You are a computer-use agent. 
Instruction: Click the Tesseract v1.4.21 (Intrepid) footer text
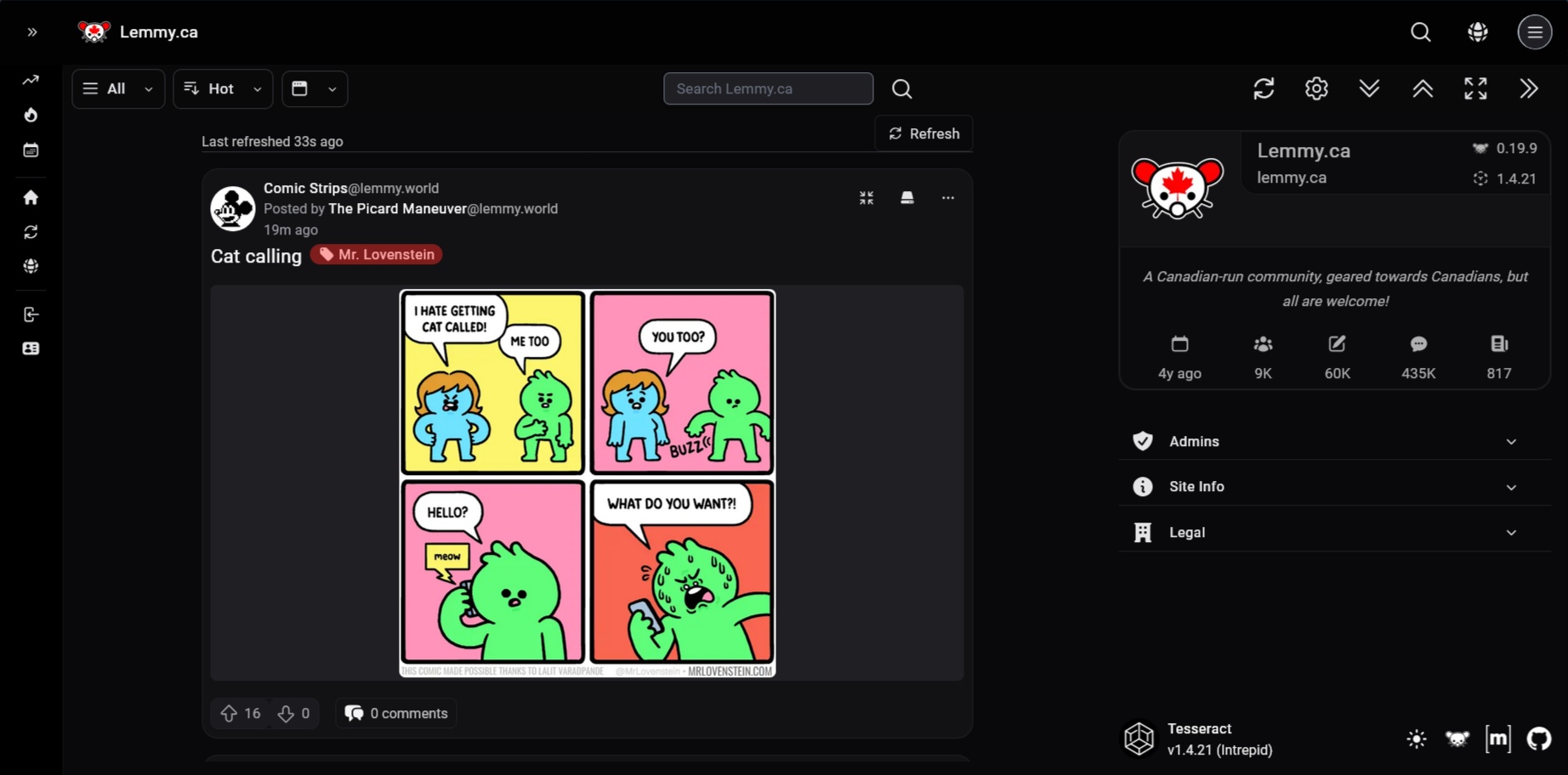[x=1219, y=739]
